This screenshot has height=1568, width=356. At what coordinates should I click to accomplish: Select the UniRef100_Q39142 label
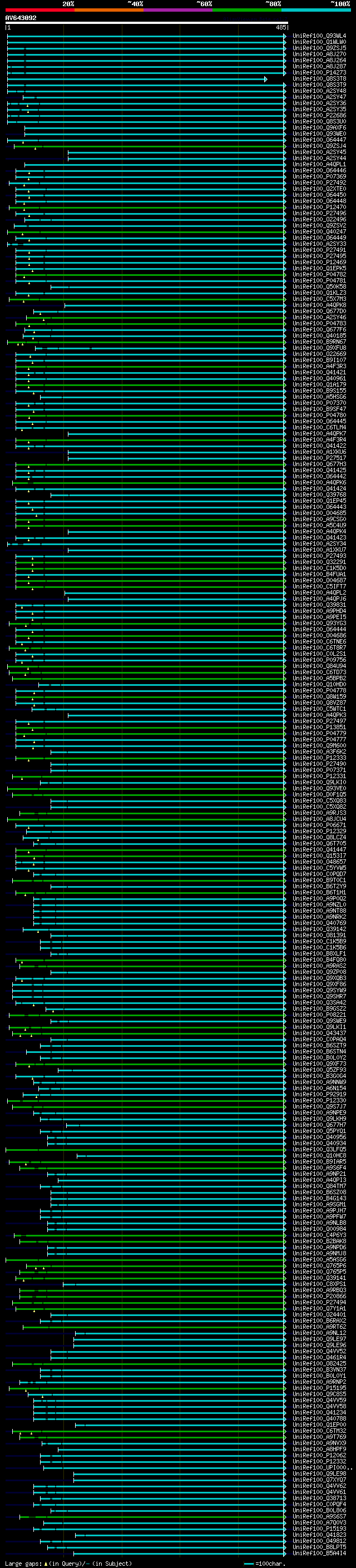pos(319,929)
